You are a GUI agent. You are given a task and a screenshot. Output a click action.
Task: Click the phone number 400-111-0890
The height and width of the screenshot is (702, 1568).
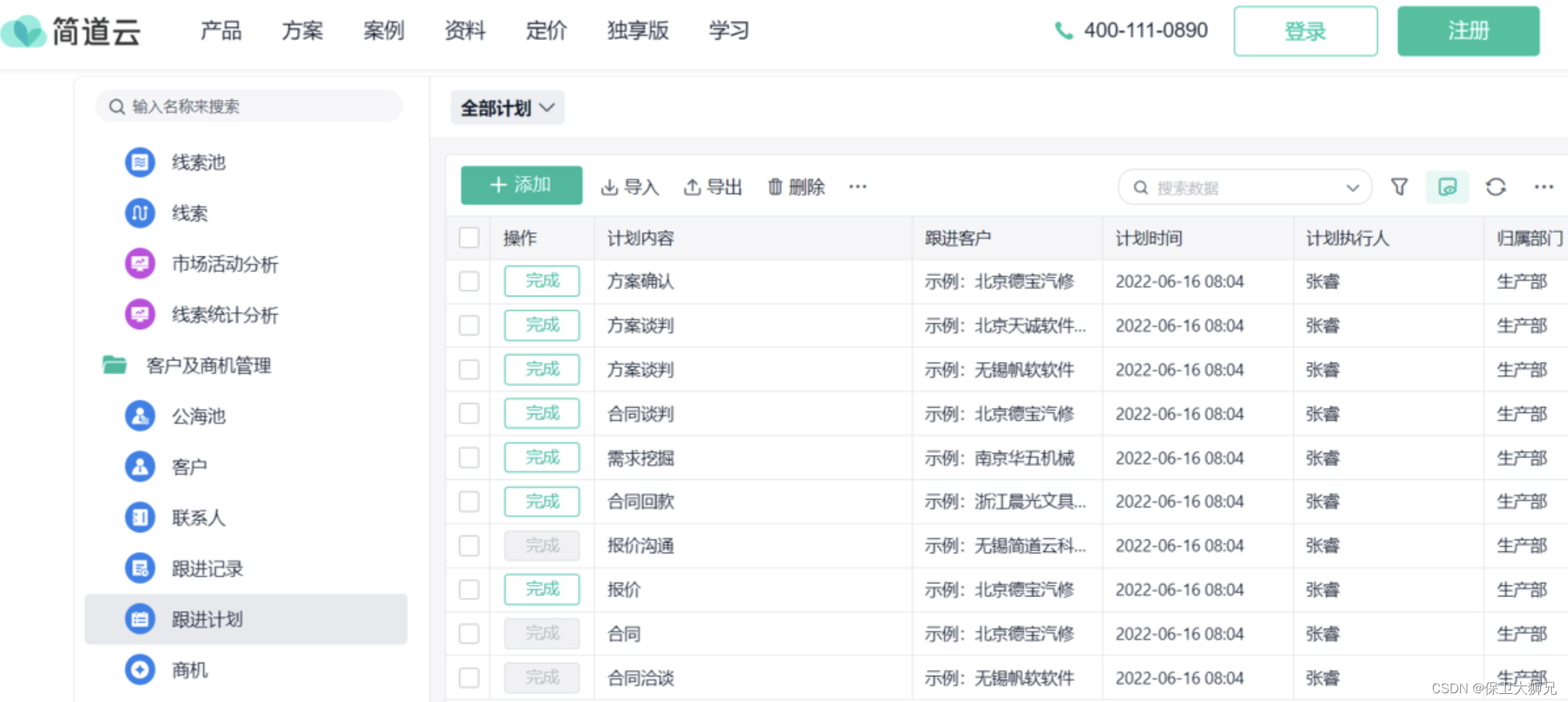point(1145,30)
